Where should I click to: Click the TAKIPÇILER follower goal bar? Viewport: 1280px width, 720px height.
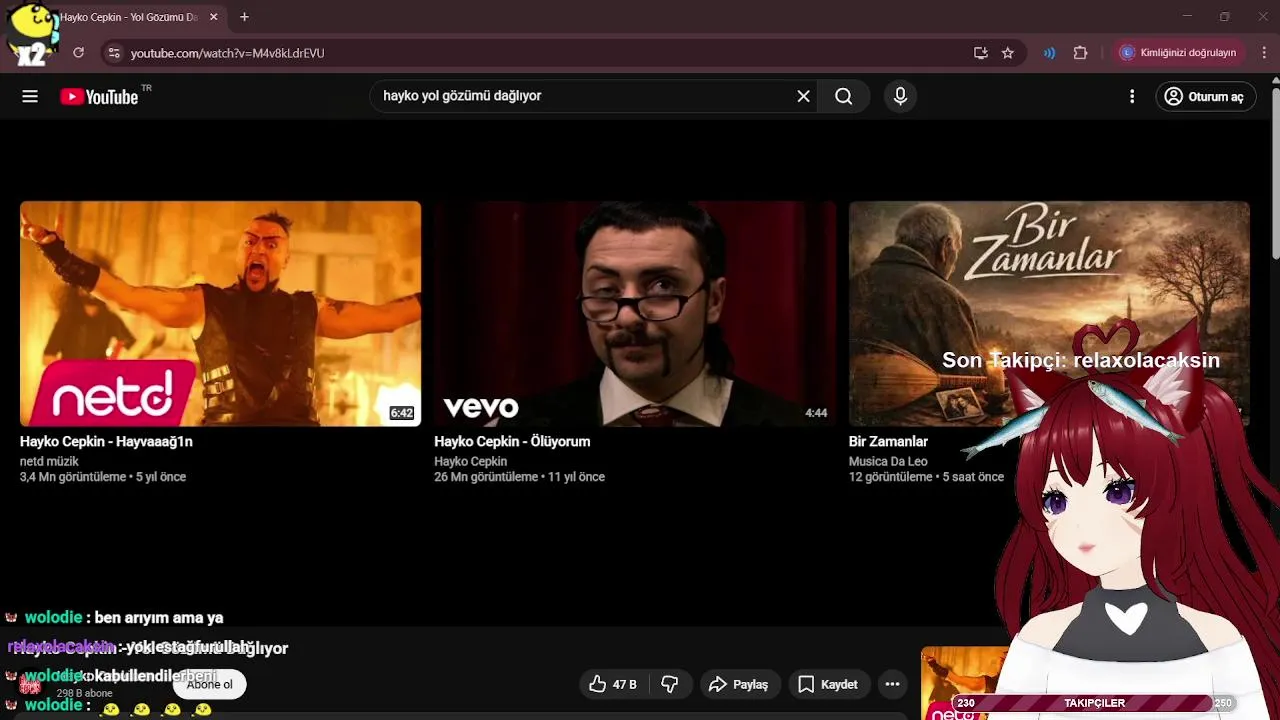coord(1094,703)
